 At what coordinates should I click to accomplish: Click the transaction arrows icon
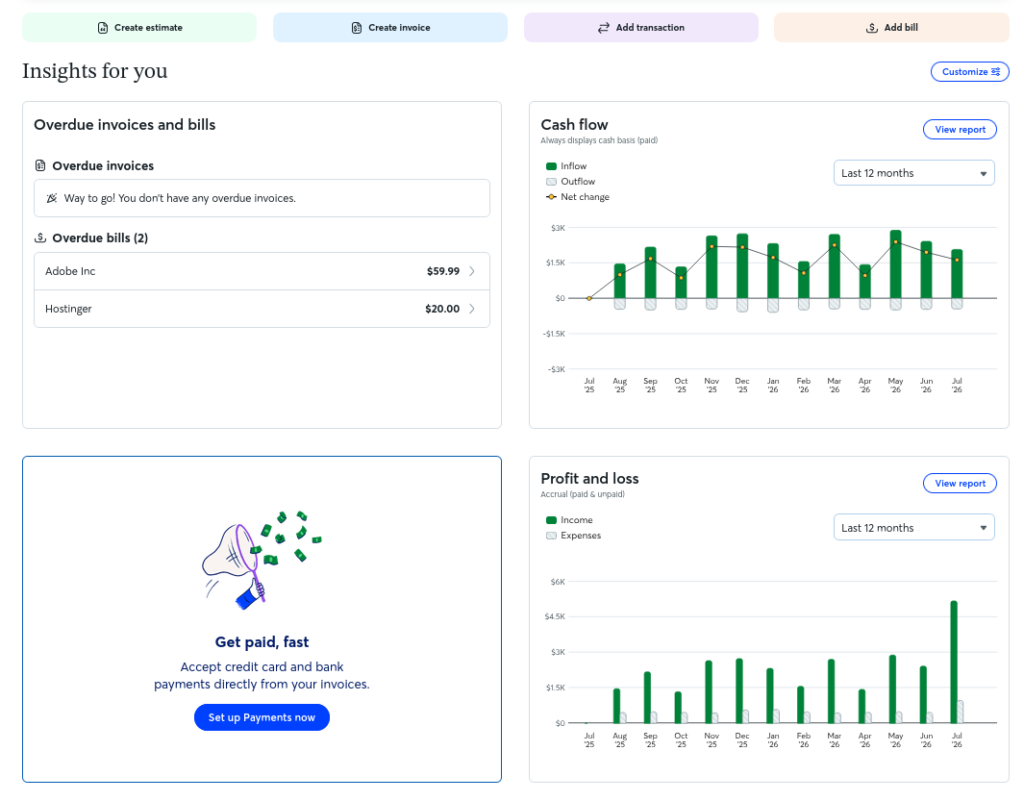tap(603, 27)
